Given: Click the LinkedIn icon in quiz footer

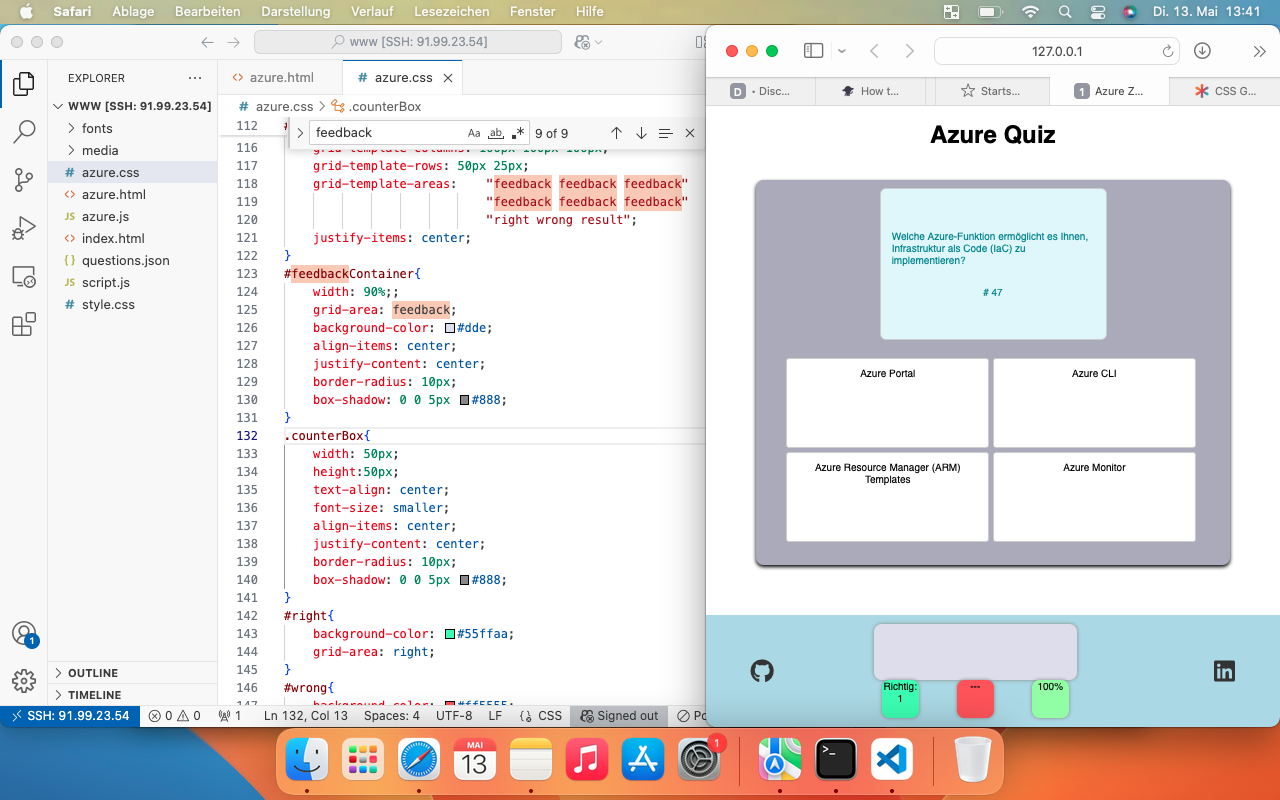Looking at the screenshot, I should (1224, 671).
